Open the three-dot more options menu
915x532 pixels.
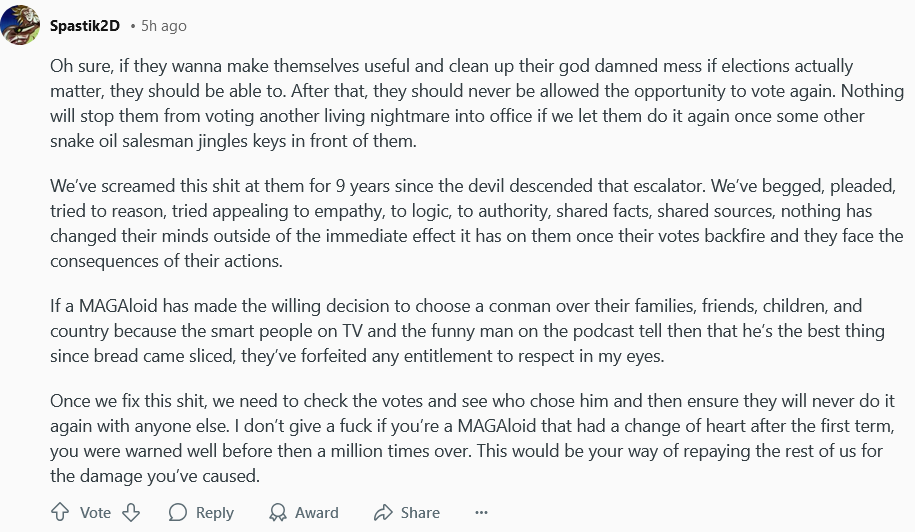pyautogui.click(x=481, y=512)
